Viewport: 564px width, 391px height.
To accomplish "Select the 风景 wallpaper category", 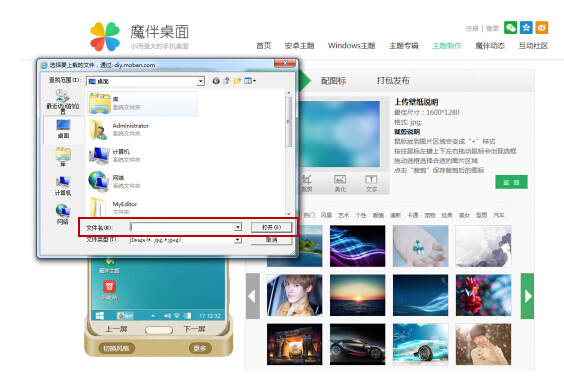I will coord(326,215).
